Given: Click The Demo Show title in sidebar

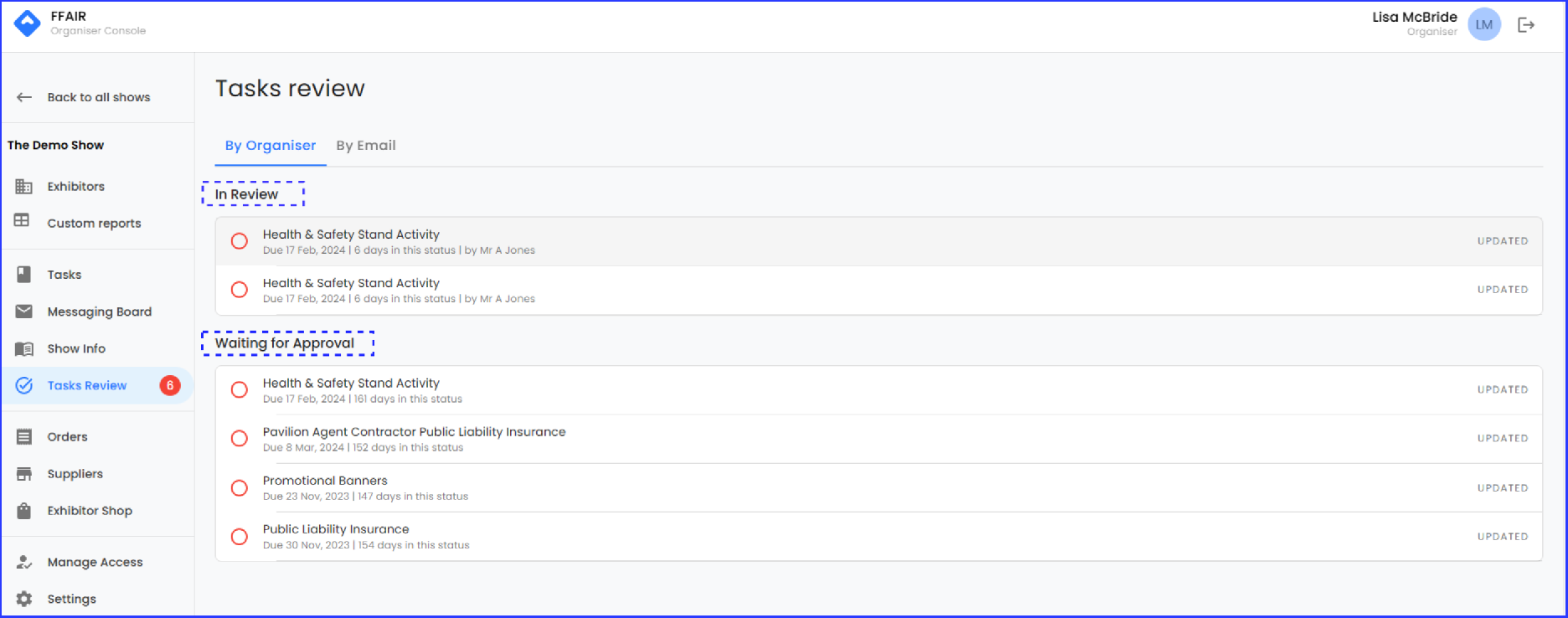Looking at the screenshot, I should tap(56, 145).
